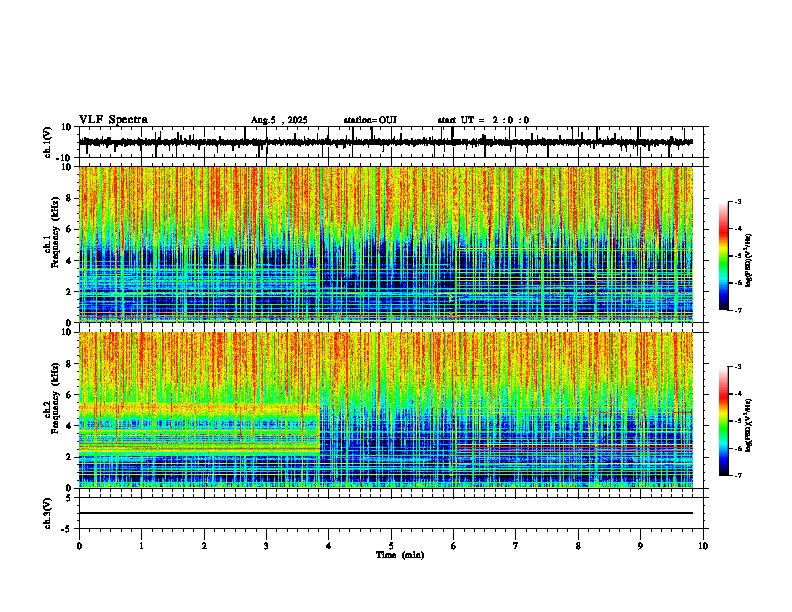Click the time axis tick label "10"
792x612 pixels.
pyautogui.click(x=703, y=546)
